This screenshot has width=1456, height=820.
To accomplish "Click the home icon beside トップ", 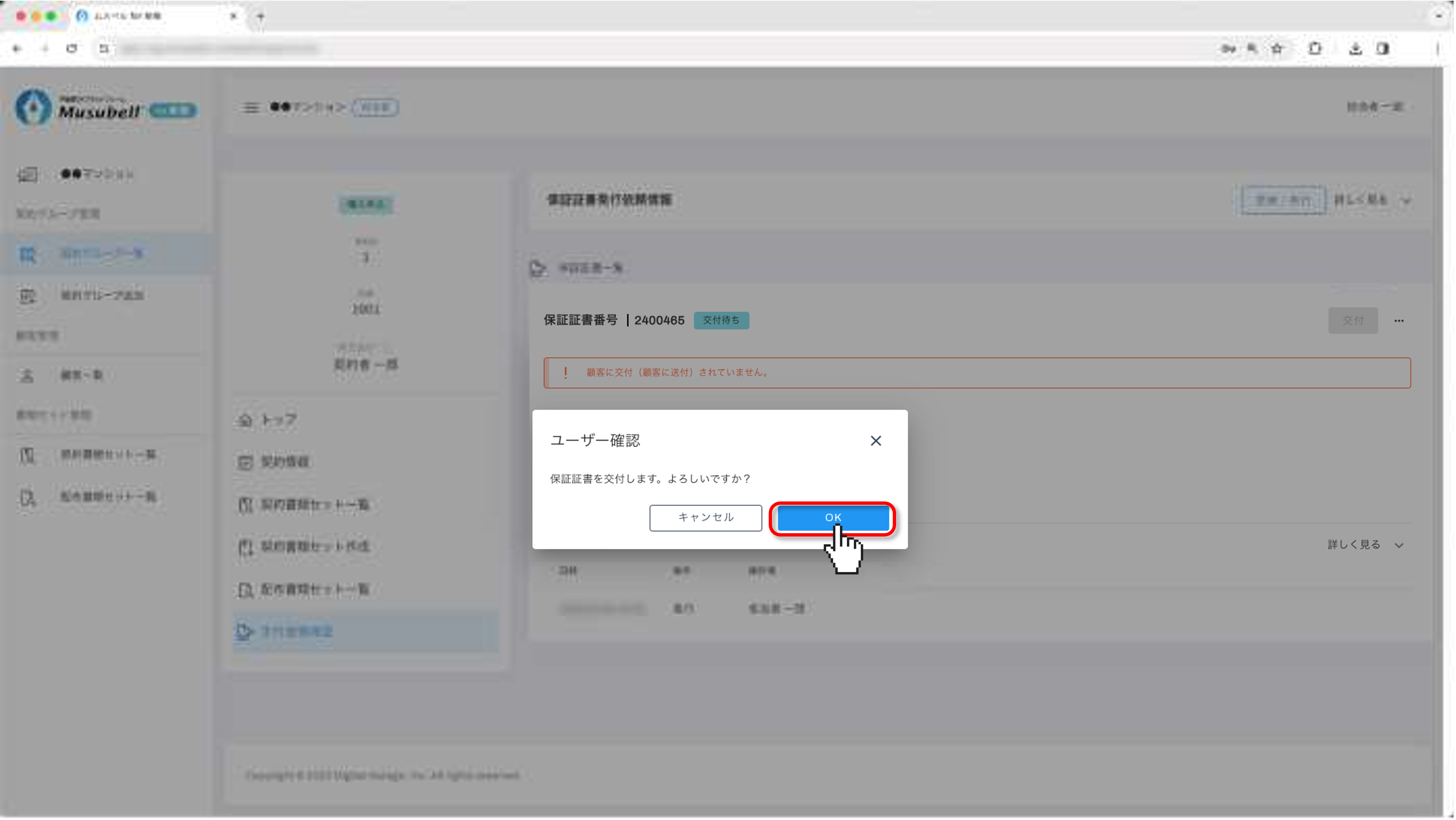I will pyautogui.click(x=245, y=420).
